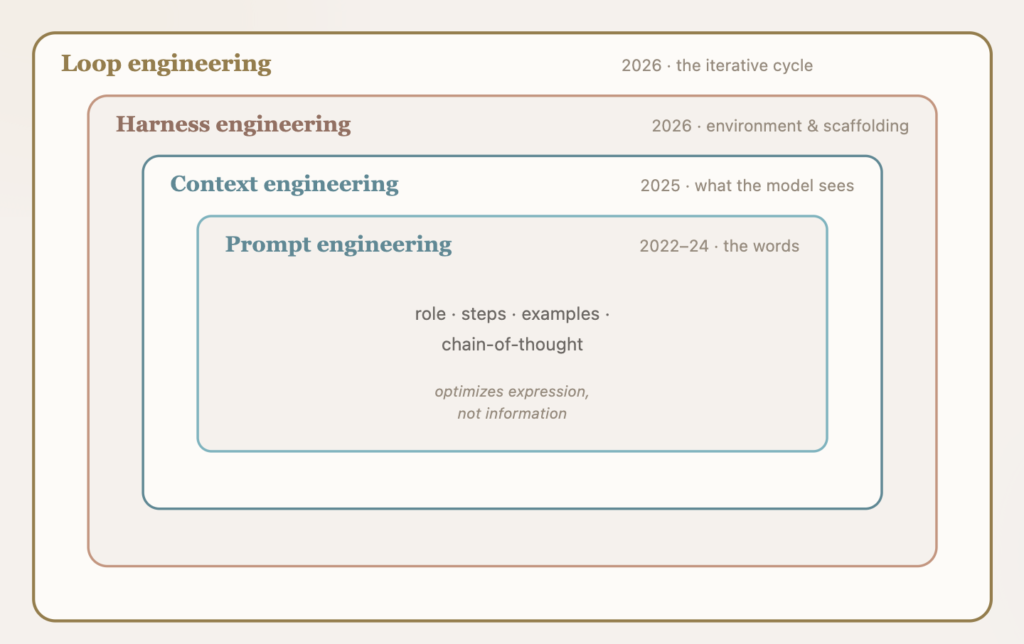Click empty space in Harness engineering box below Context box

(512, 537)
